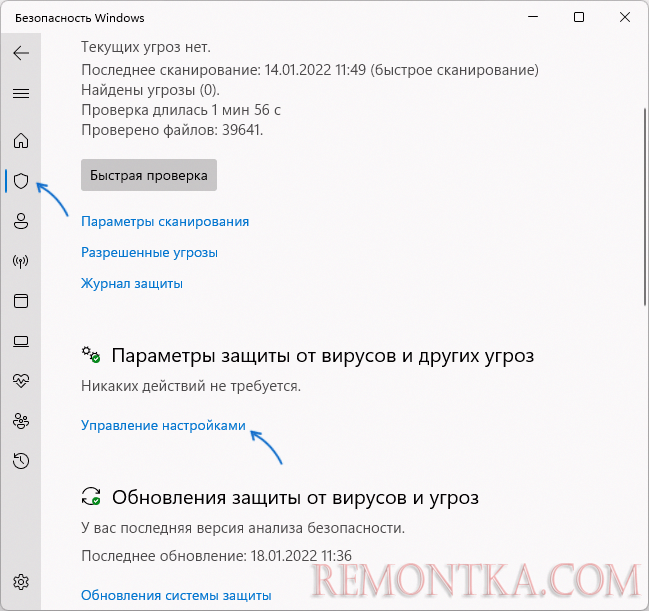Open Журнал защиты link

(x=132, y=284)
